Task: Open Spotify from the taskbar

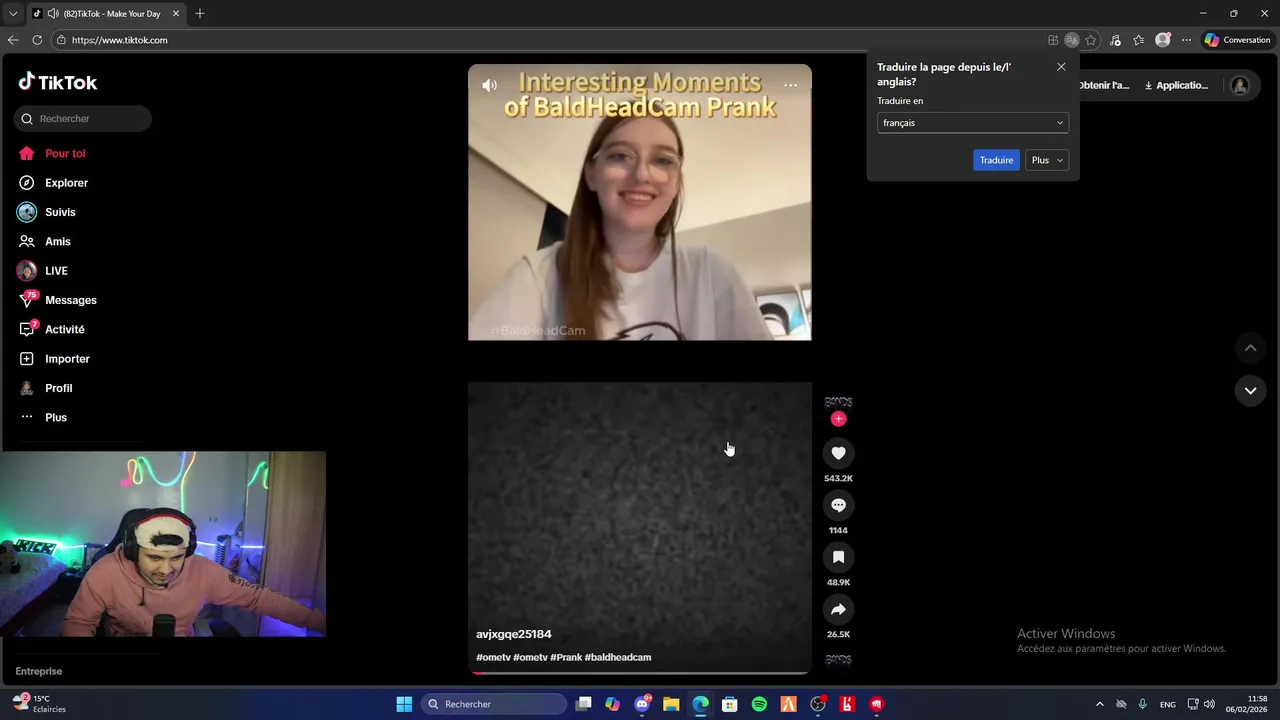Action: pyautogui.click(x=759, y=704)
